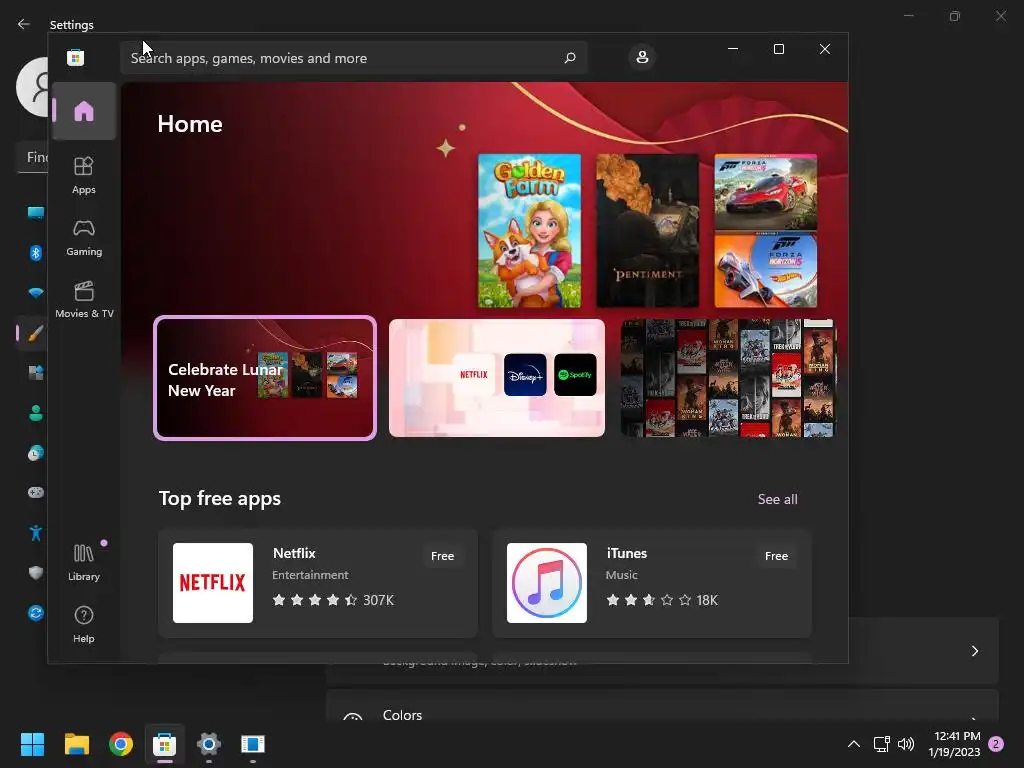Click the search magnifier icon
This screenshot has height=768, width=1024.
click(569, 58)
